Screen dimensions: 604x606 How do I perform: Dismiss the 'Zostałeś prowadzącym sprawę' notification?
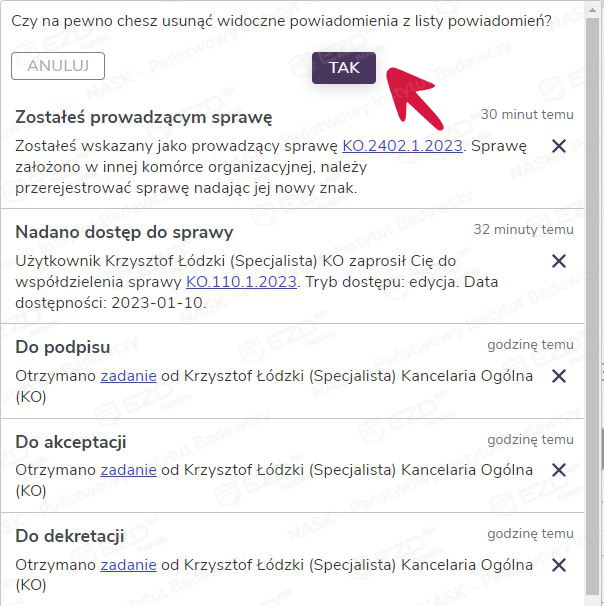(559, 146)
